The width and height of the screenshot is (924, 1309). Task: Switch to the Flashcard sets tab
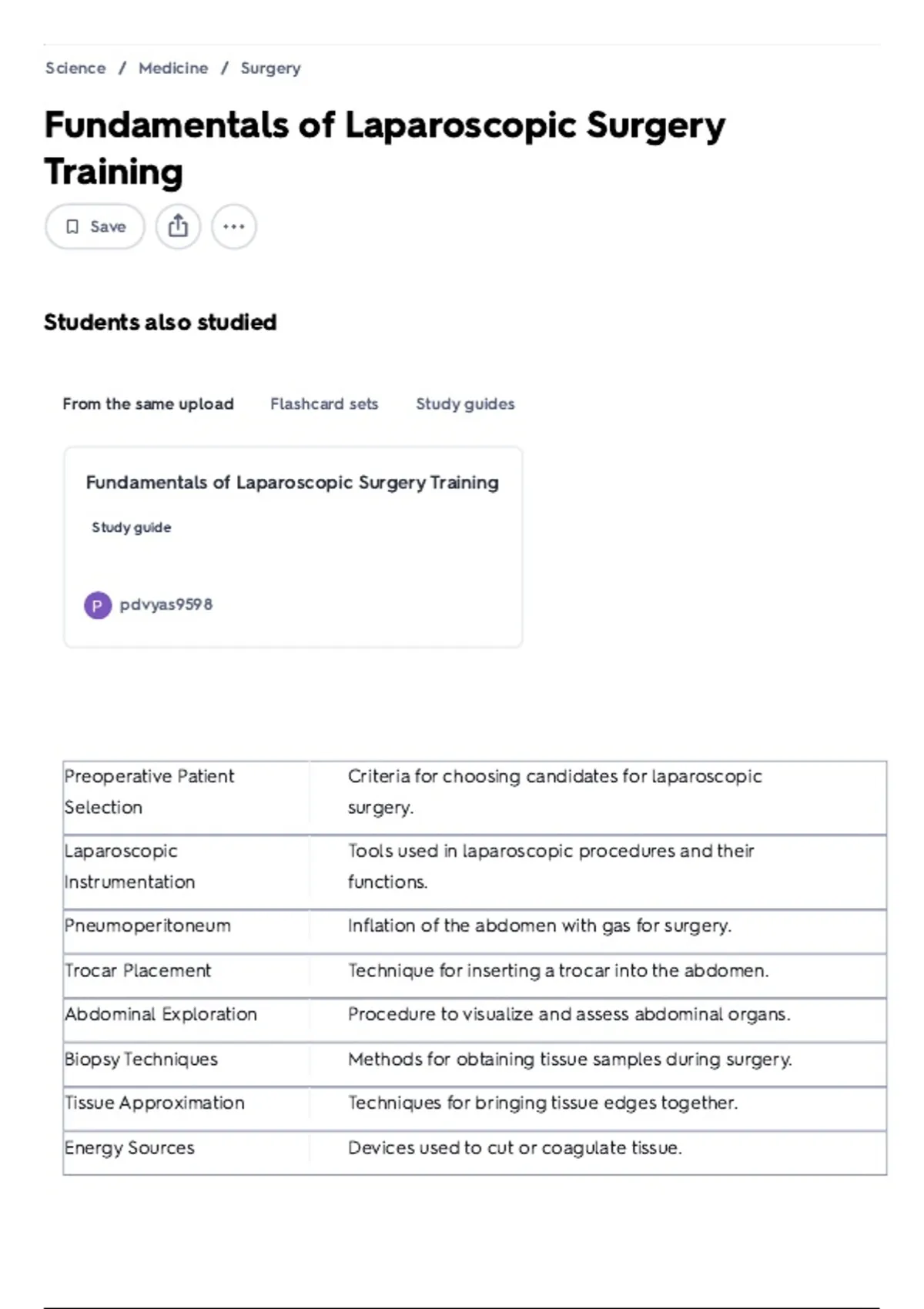[323, 403]
